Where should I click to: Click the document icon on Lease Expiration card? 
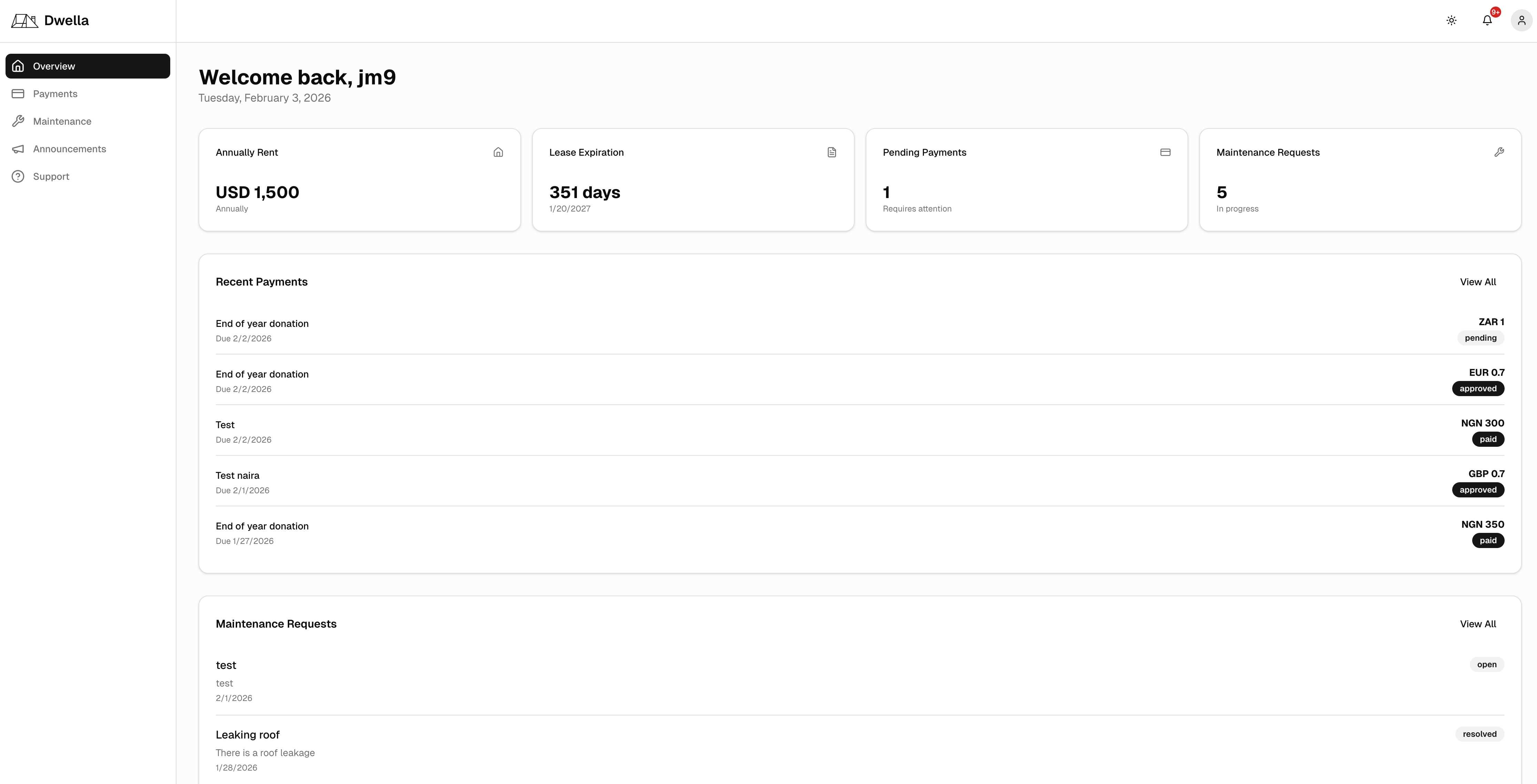832,152
